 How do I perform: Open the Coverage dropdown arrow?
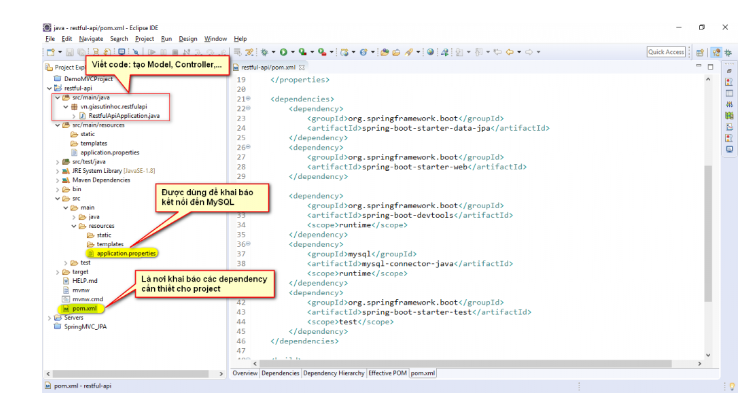pyautogui.click(x=312, y=52)
